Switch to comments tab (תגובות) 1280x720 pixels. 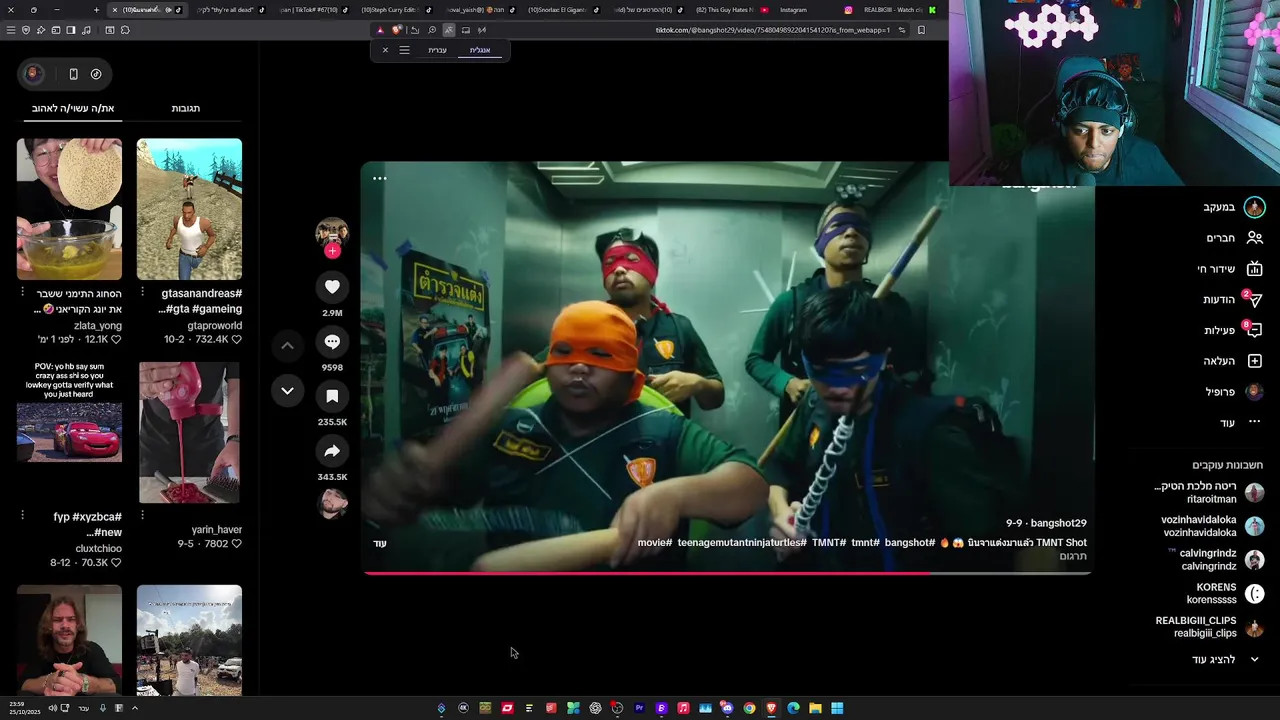(186, 108)
